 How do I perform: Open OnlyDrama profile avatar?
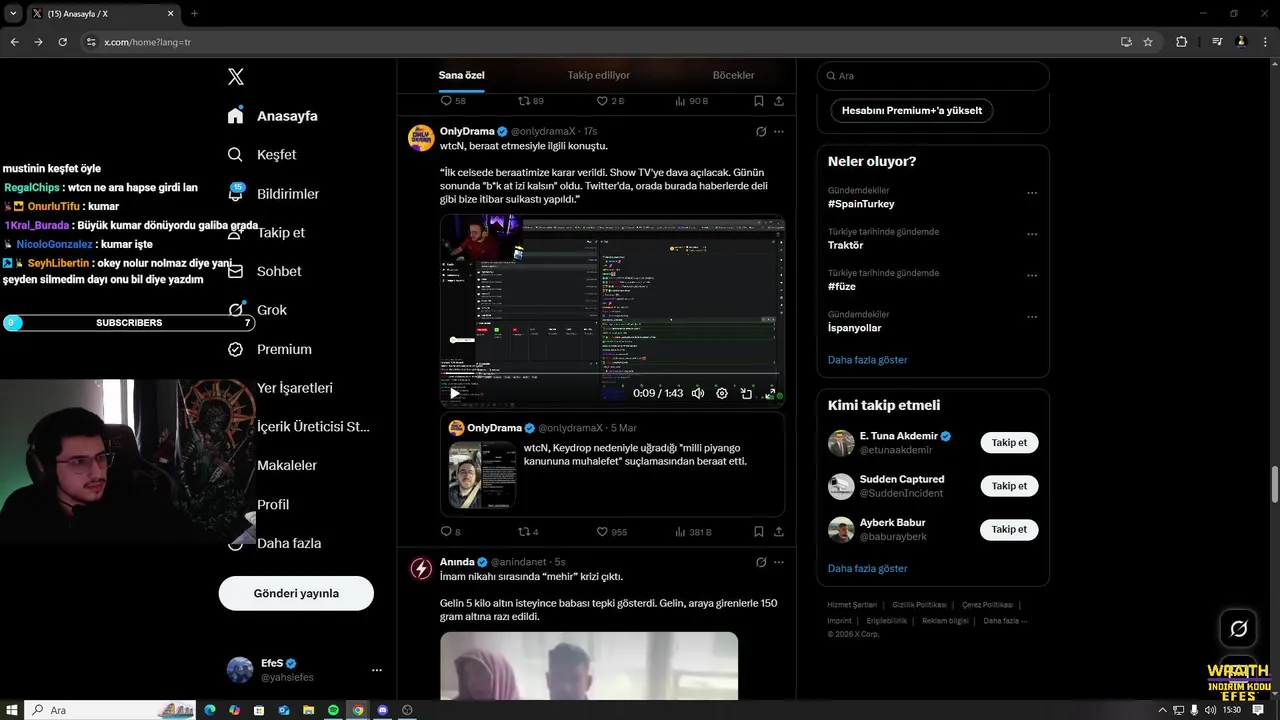421,137
